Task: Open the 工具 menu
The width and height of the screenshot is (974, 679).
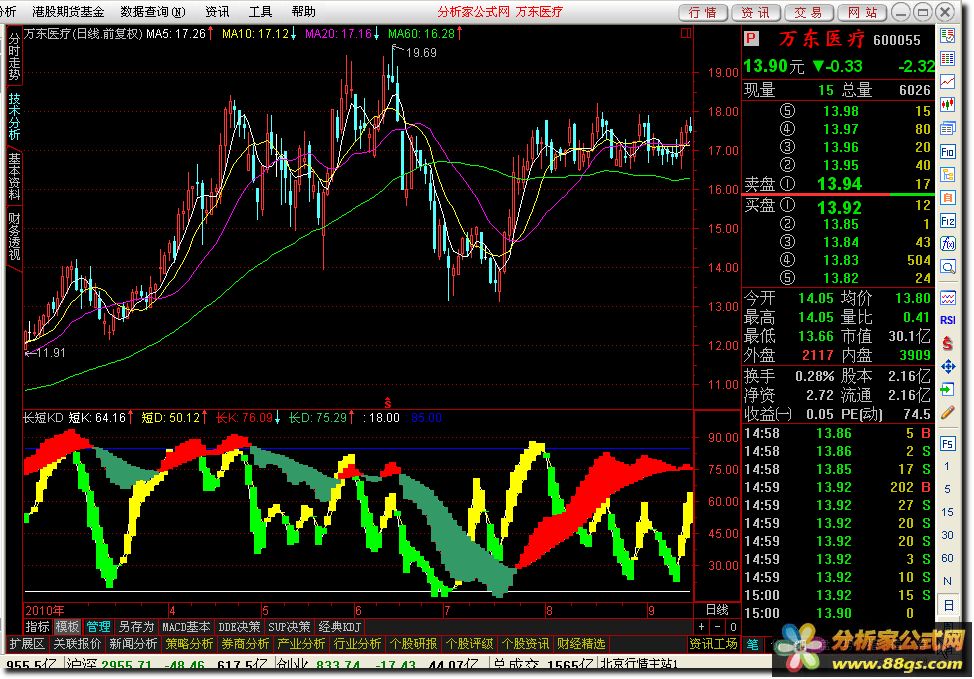Action: tap(260, 12)
